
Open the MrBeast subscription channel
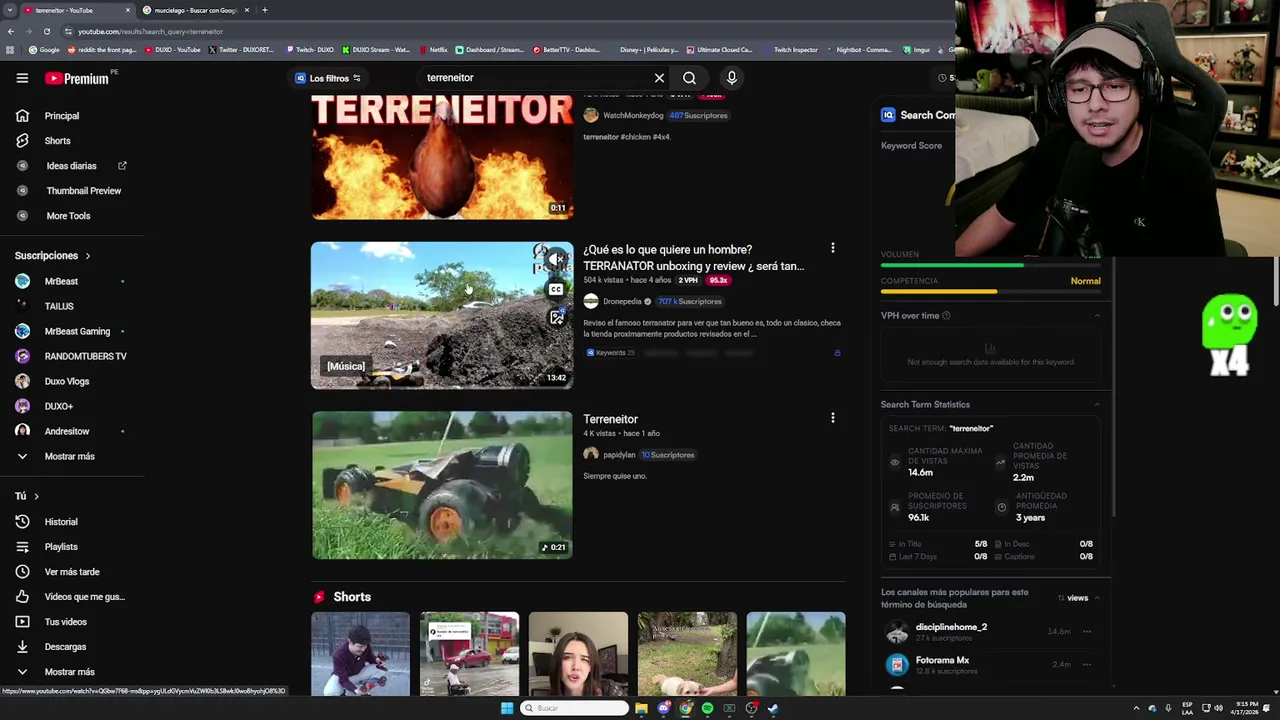[60, 281]
